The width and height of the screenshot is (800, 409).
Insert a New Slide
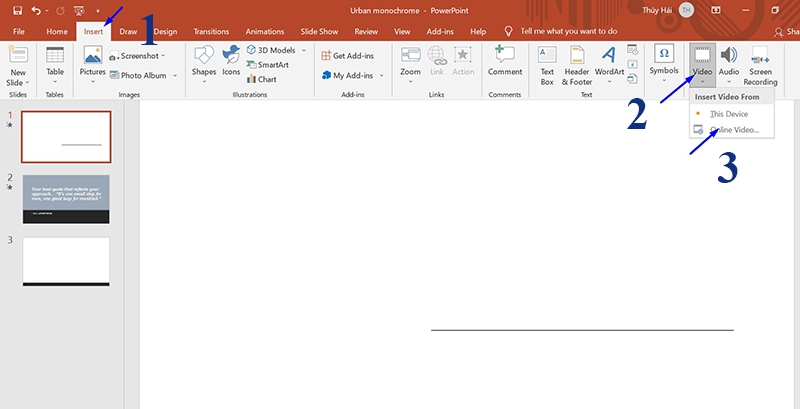18,56
